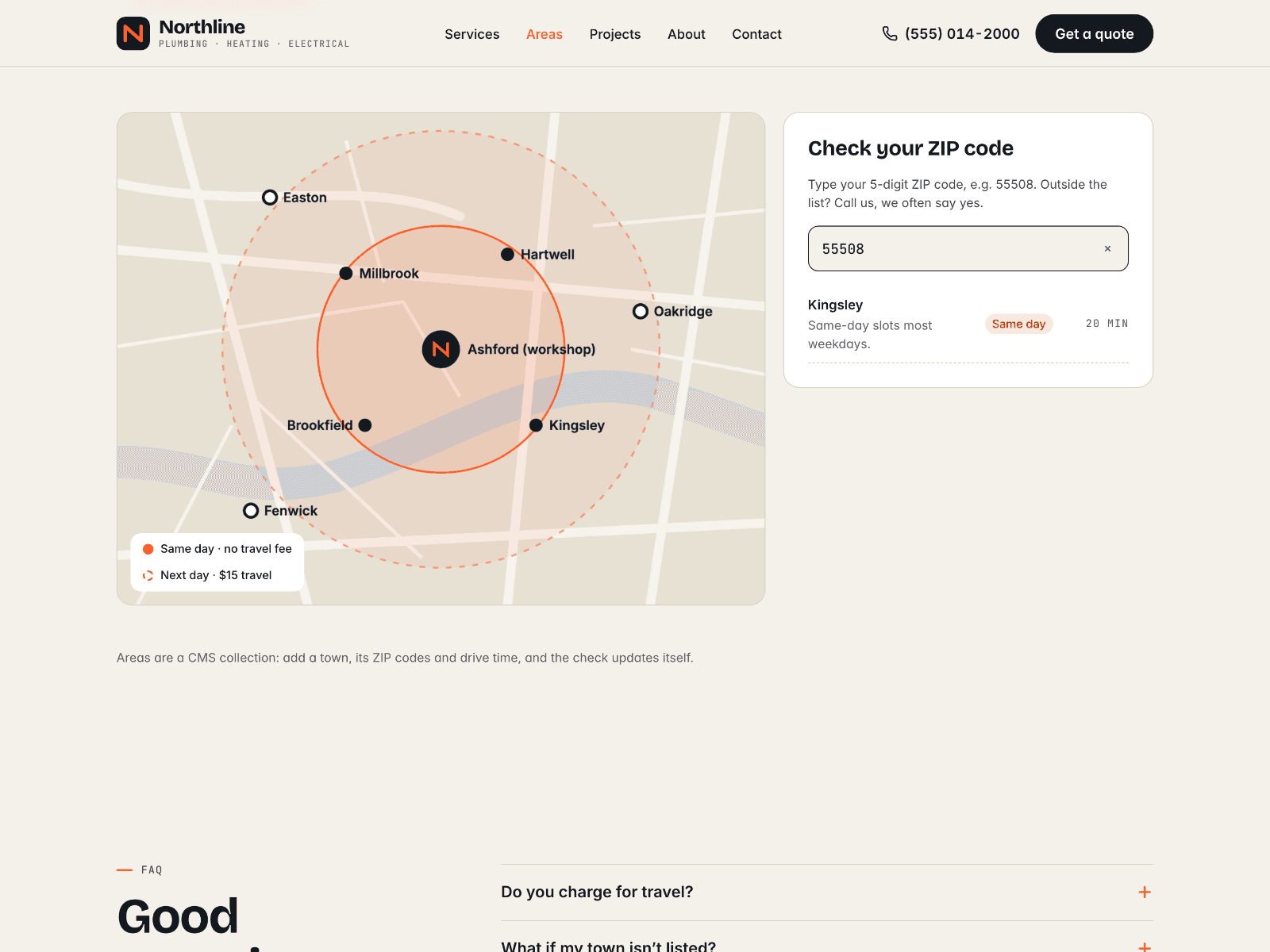Click the "Ashford (workshop)" map label
Viewport: 1270px width, 952px height.
click(x=531, y=349)
